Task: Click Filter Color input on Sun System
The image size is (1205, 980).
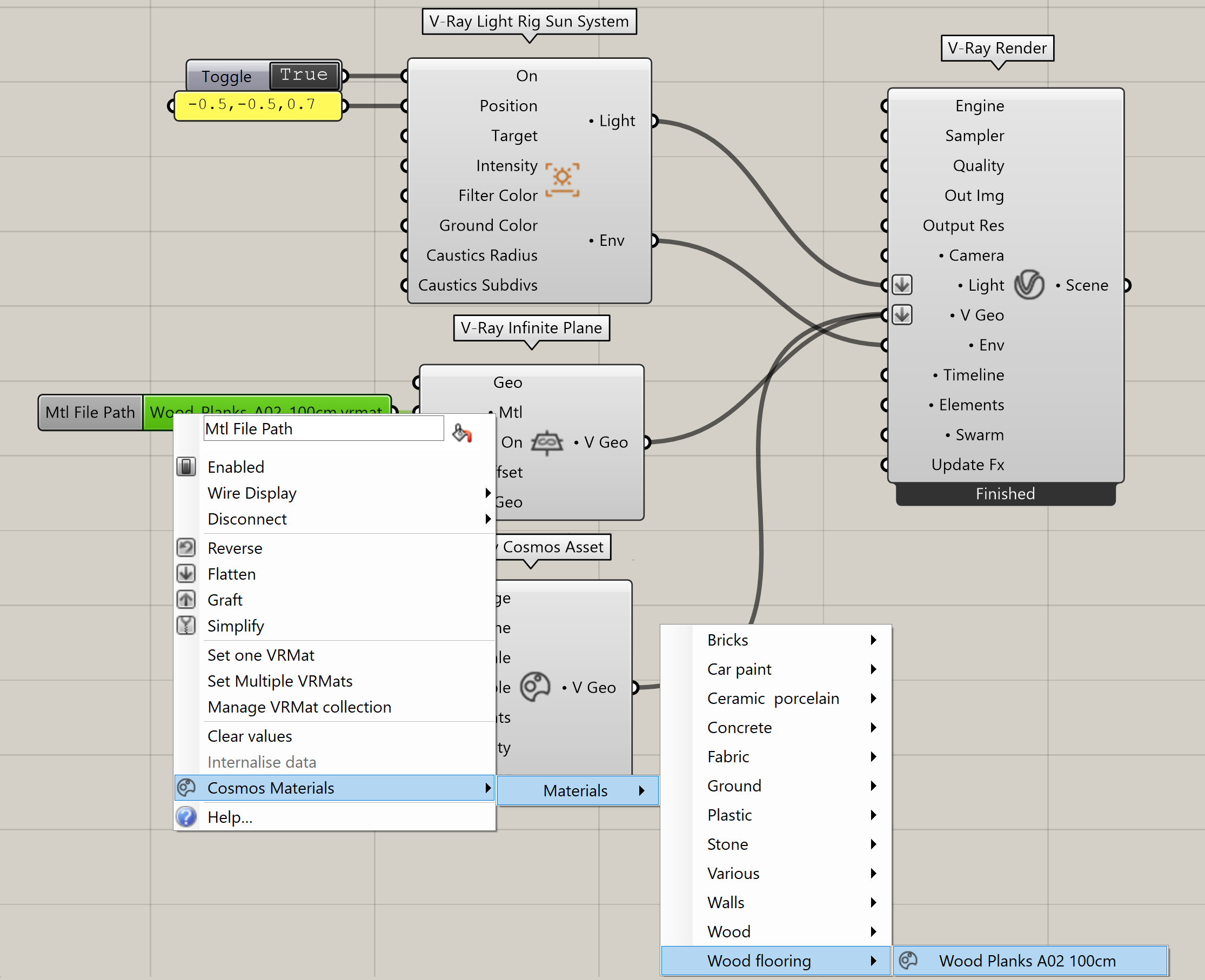Action: point(498,196)
